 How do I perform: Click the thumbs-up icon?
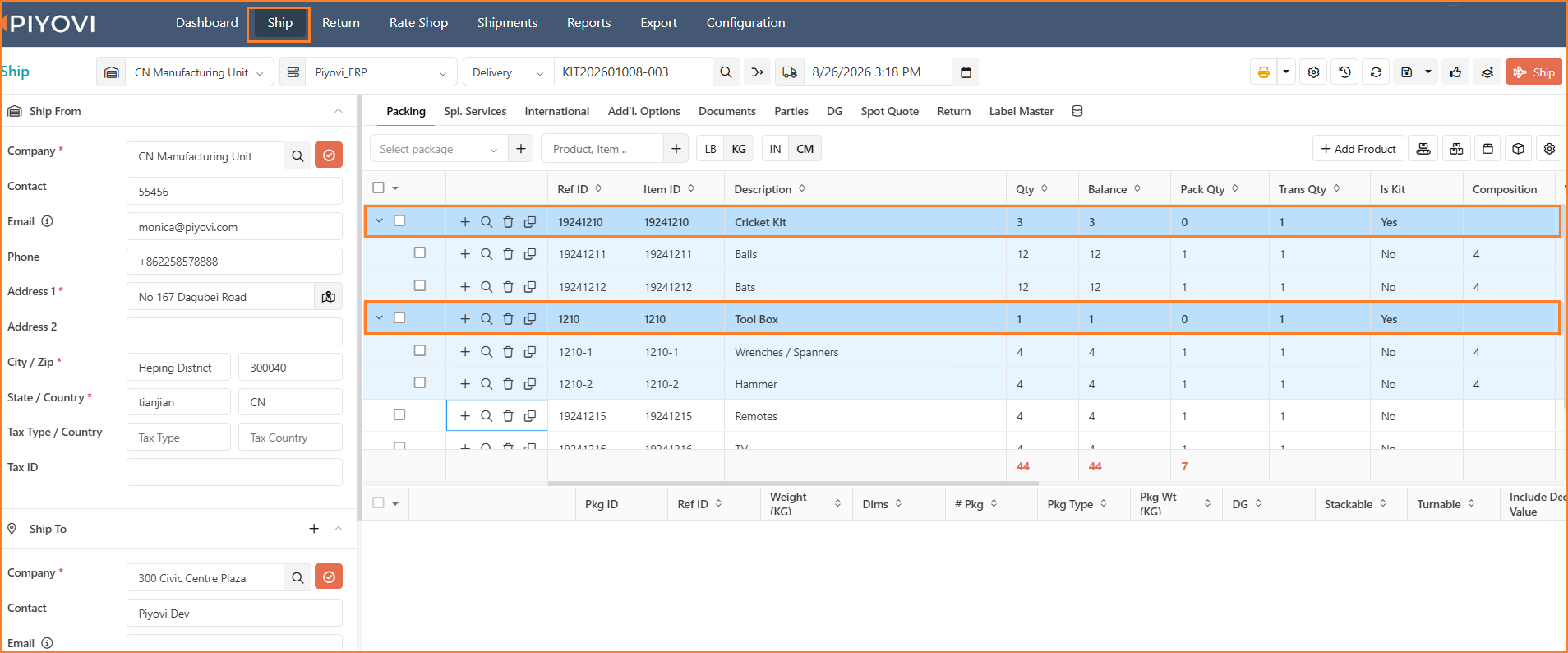coord(1455,72)
